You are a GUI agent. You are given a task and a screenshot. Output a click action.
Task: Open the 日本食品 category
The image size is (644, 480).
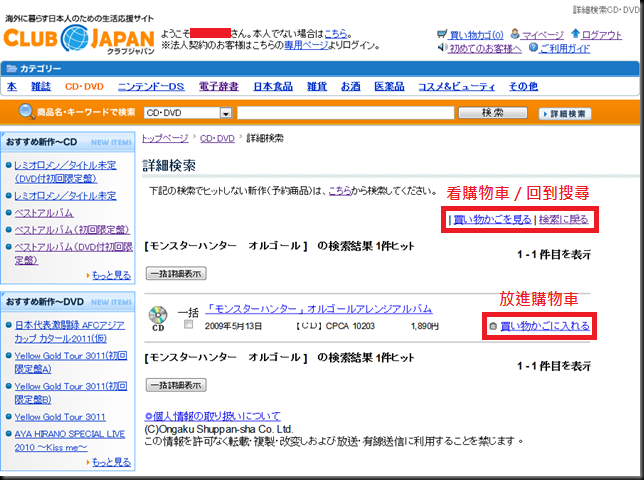point(273,87)
